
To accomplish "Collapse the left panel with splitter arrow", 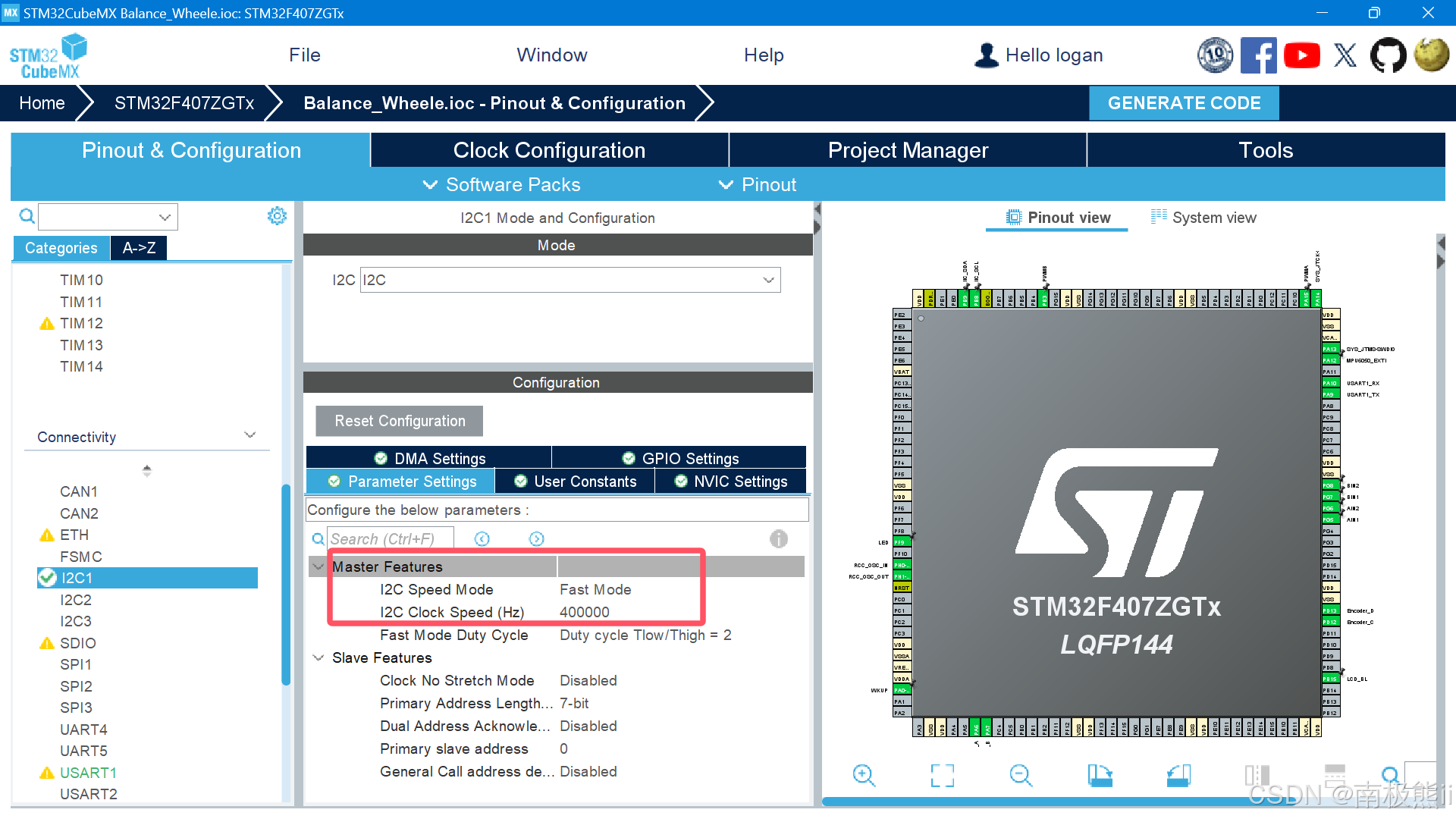I will (817, 209).
